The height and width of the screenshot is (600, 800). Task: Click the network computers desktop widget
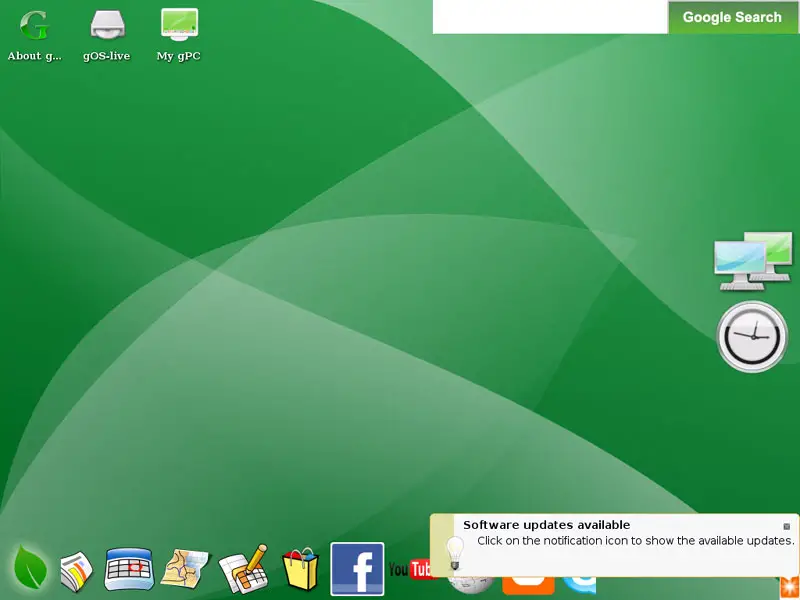tap(753, 261)
